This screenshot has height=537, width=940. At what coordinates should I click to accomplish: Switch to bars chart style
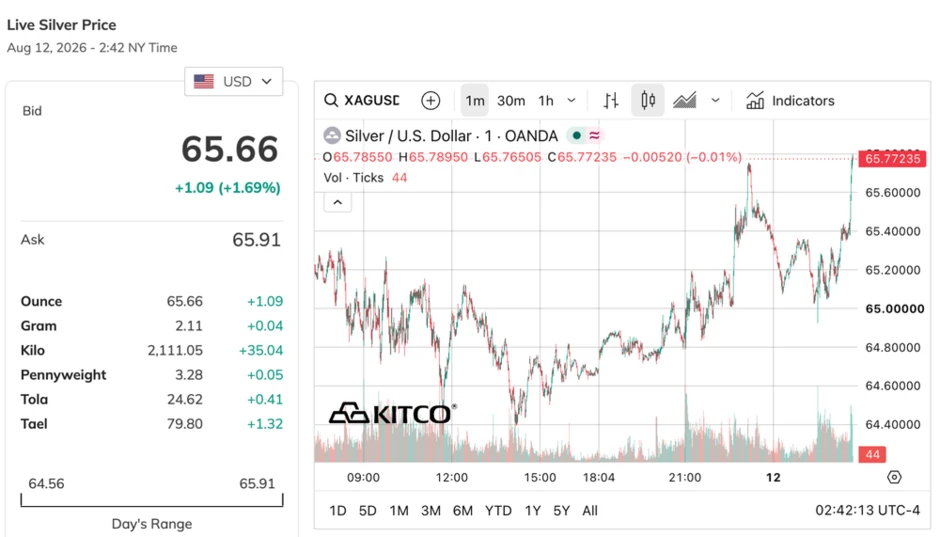pos(611,100)
